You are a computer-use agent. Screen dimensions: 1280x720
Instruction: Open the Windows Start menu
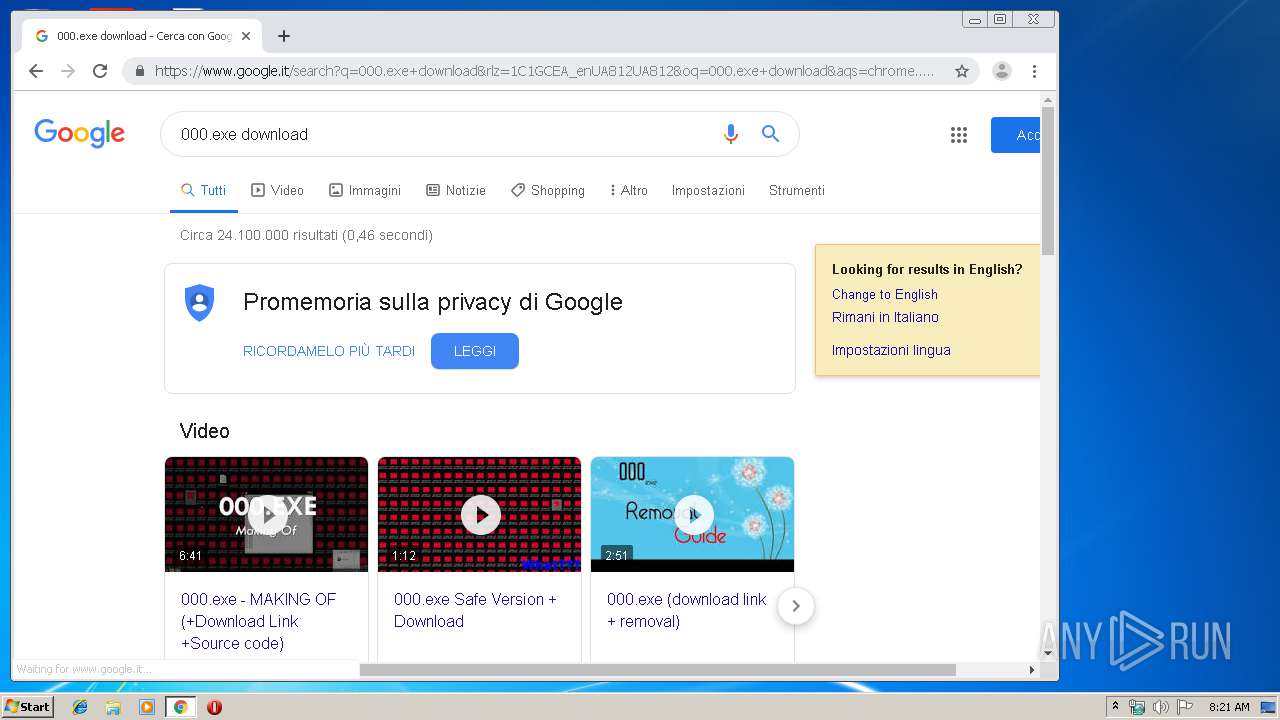[28, 707]
